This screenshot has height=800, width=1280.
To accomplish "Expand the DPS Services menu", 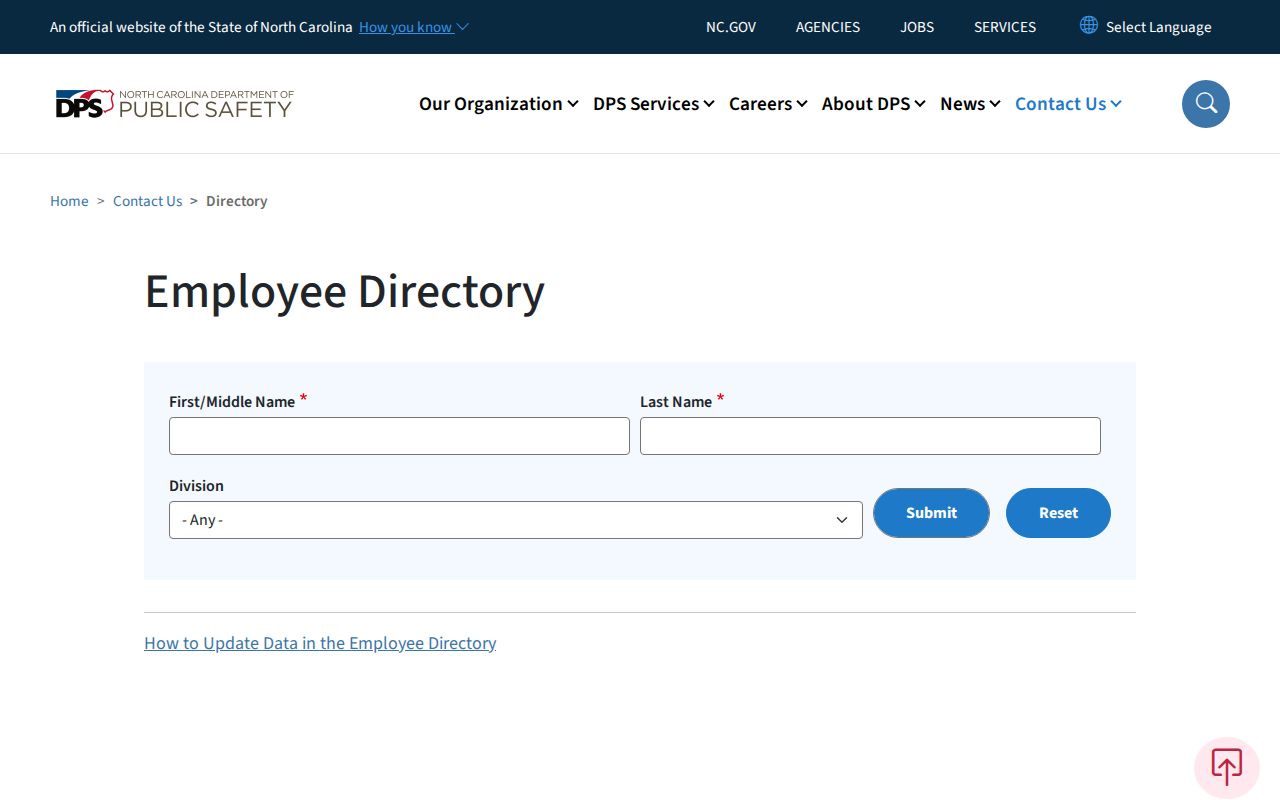I will (x=653, y=104).
